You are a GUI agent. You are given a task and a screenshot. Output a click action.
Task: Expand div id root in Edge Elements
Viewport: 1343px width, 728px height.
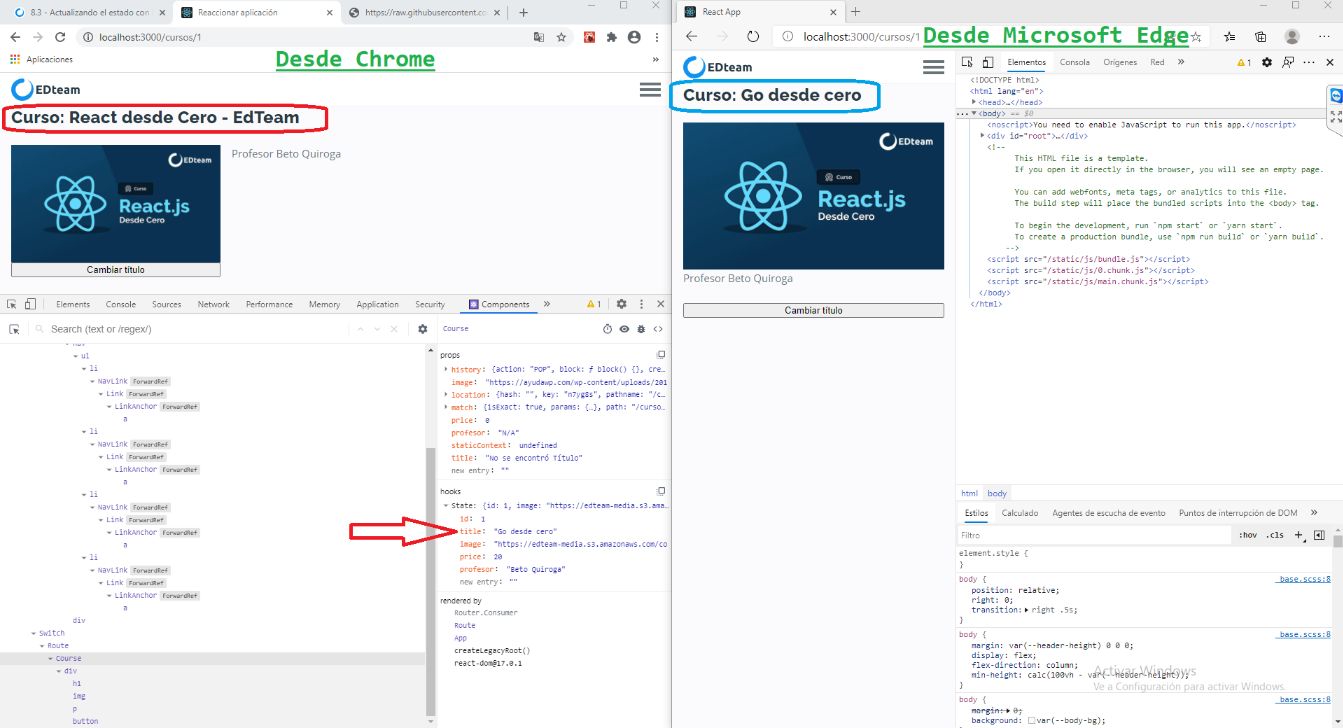[x=983, y=135]
